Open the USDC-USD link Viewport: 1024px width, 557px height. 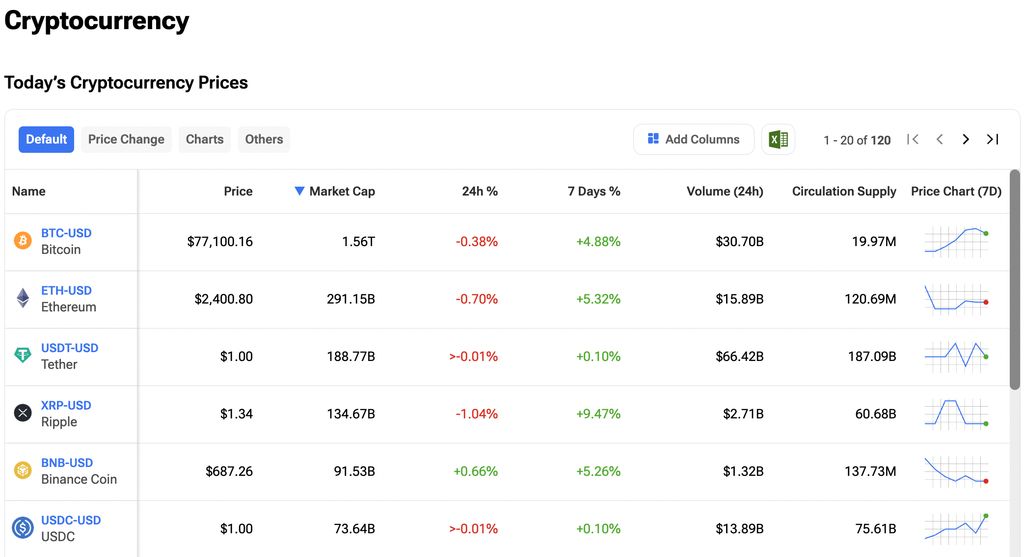pos(71,520)
